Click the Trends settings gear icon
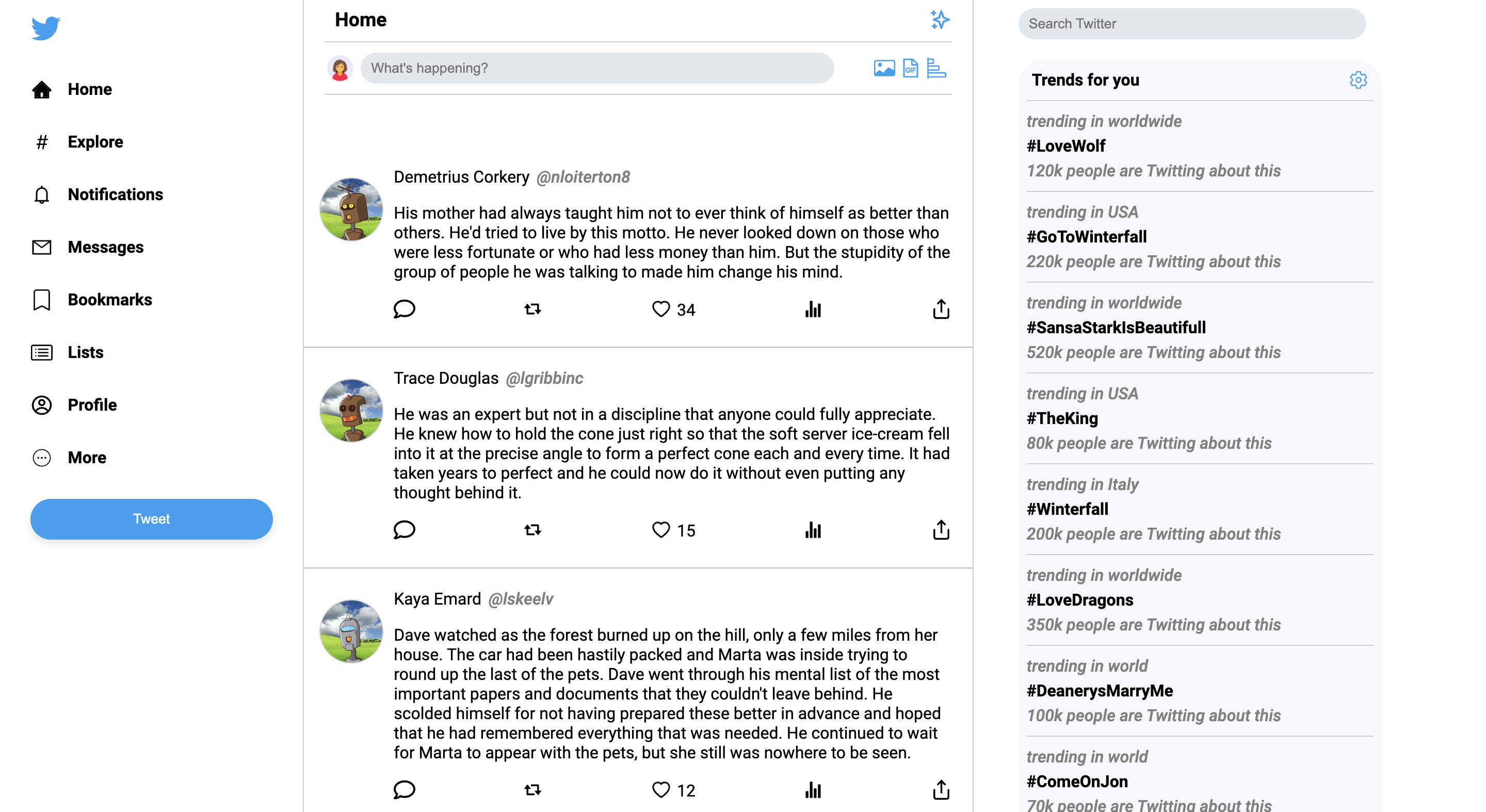The width and height of the screenshot is (1486, 812). click(x=1358, y=80)
